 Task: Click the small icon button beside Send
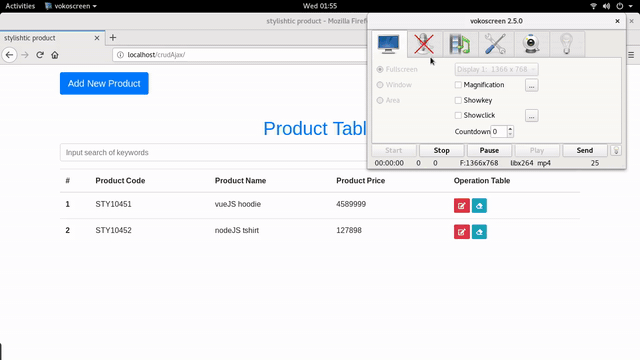(x=616, y=151)
